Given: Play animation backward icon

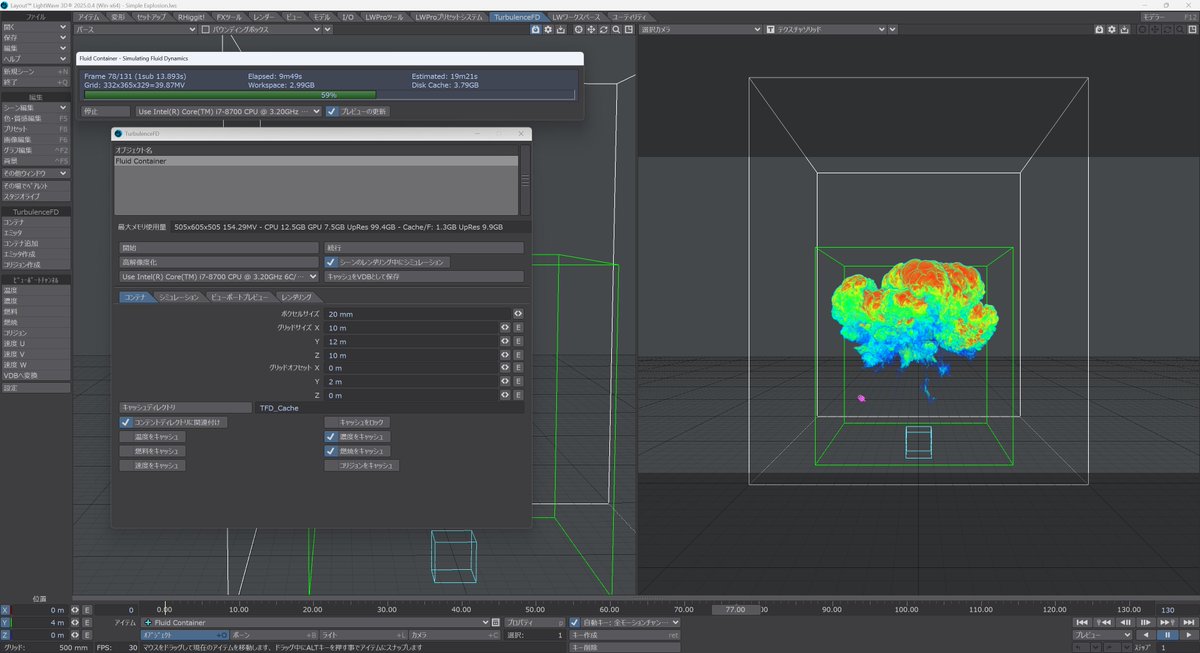Looking at the screenshot, I should [x=1146, y=635].
